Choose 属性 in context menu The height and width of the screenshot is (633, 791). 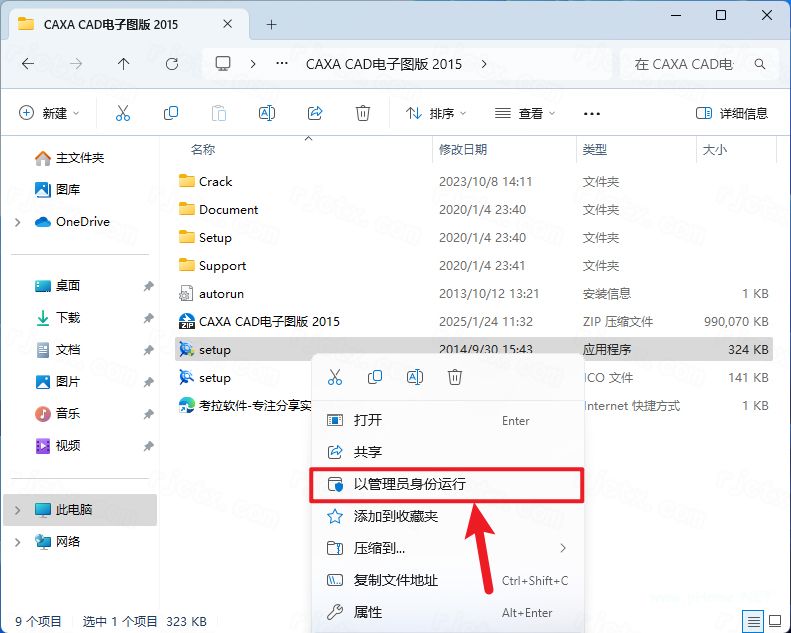coord(447,612)
